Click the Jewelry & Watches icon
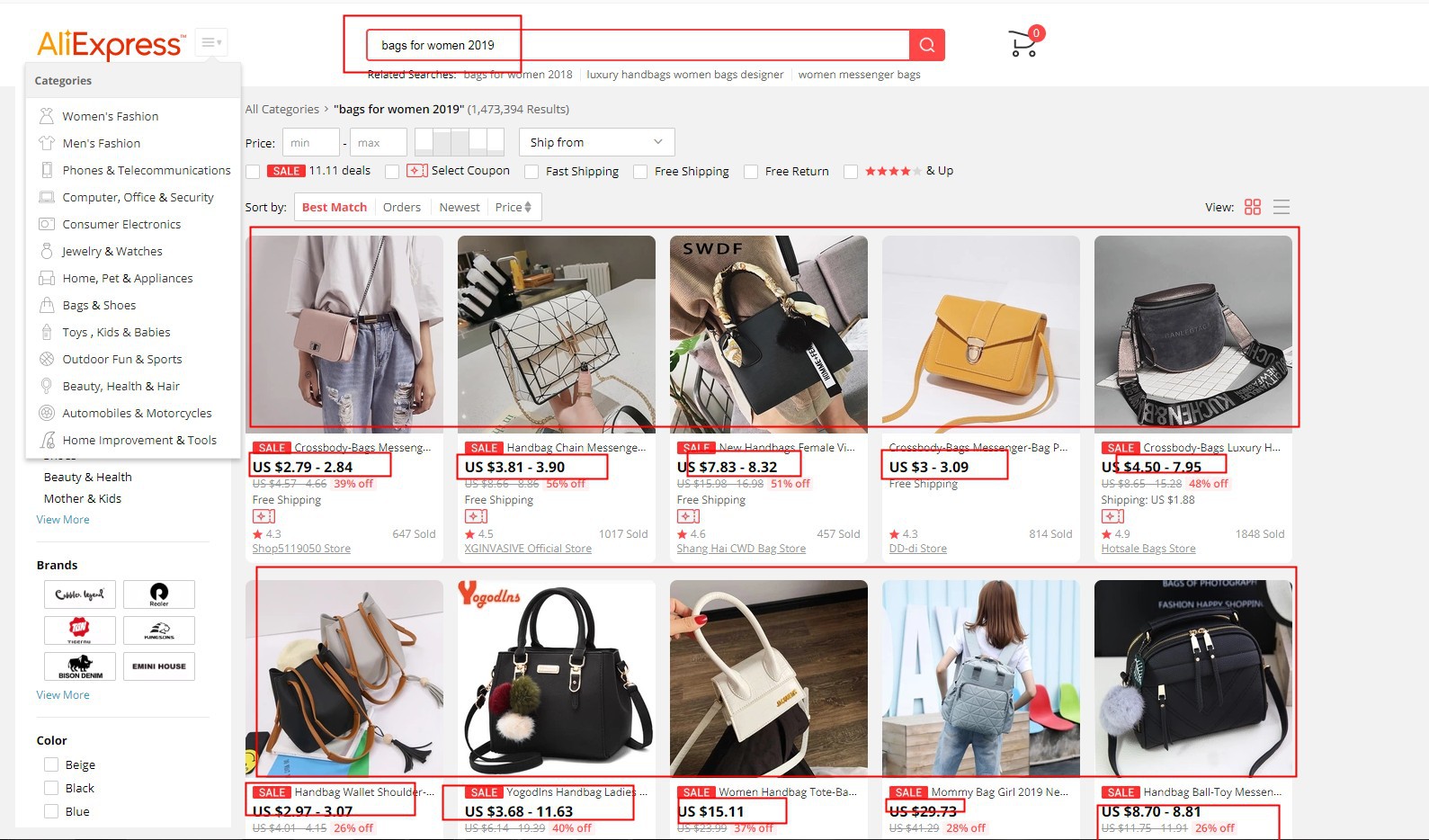Screen dimensions: 1429x840 pos(47,251)
